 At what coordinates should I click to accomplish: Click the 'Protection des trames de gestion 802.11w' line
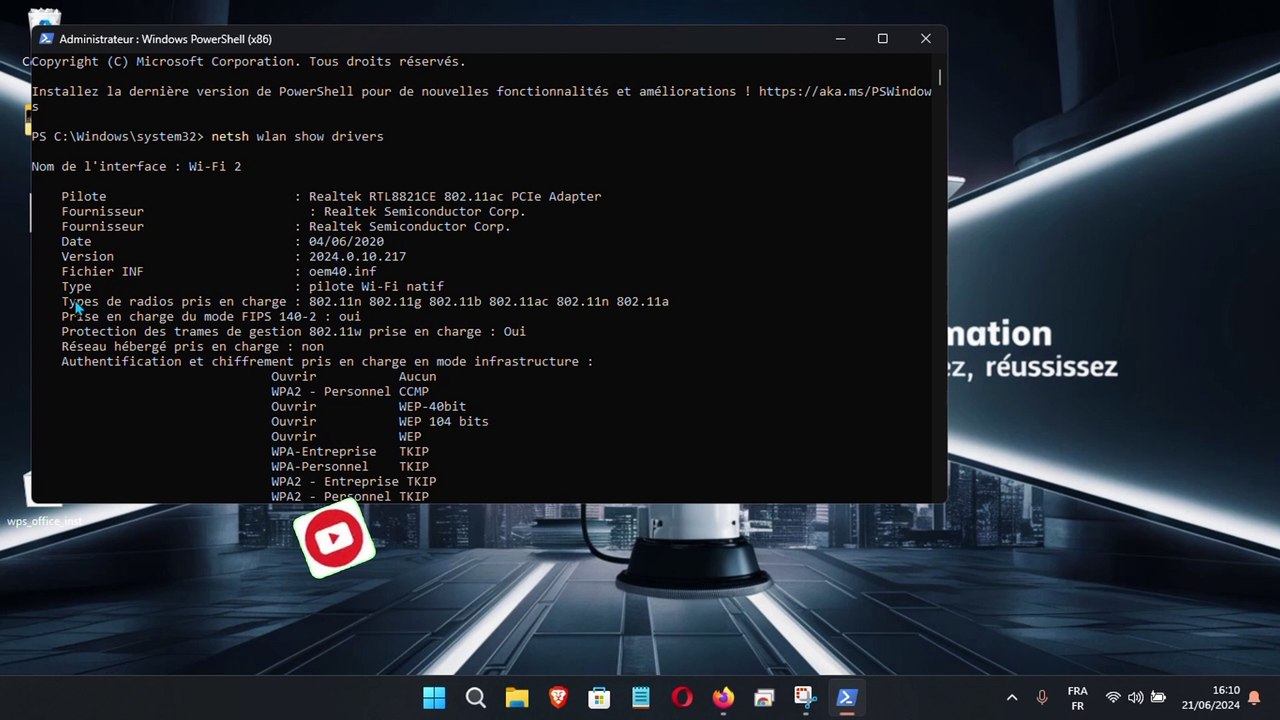293,332
